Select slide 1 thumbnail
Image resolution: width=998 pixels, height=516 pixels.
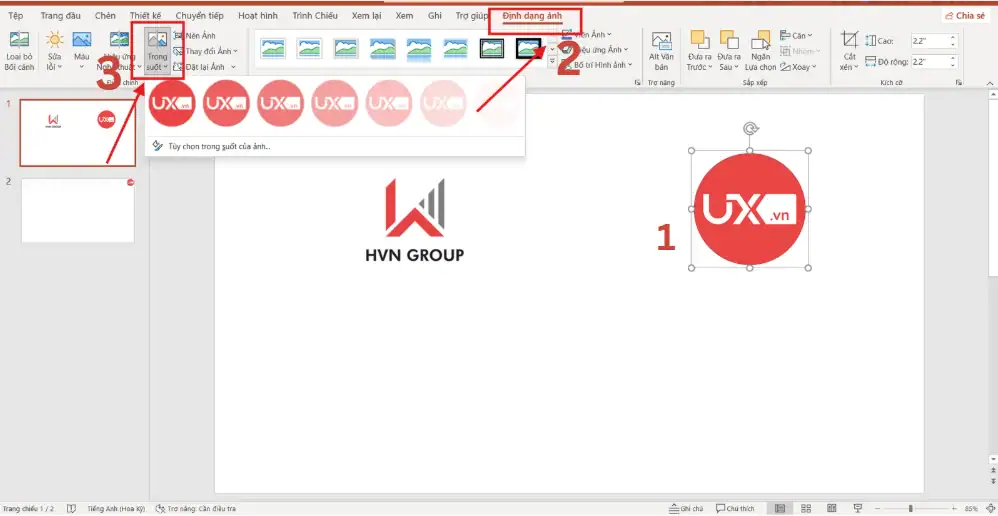(78, 132)
